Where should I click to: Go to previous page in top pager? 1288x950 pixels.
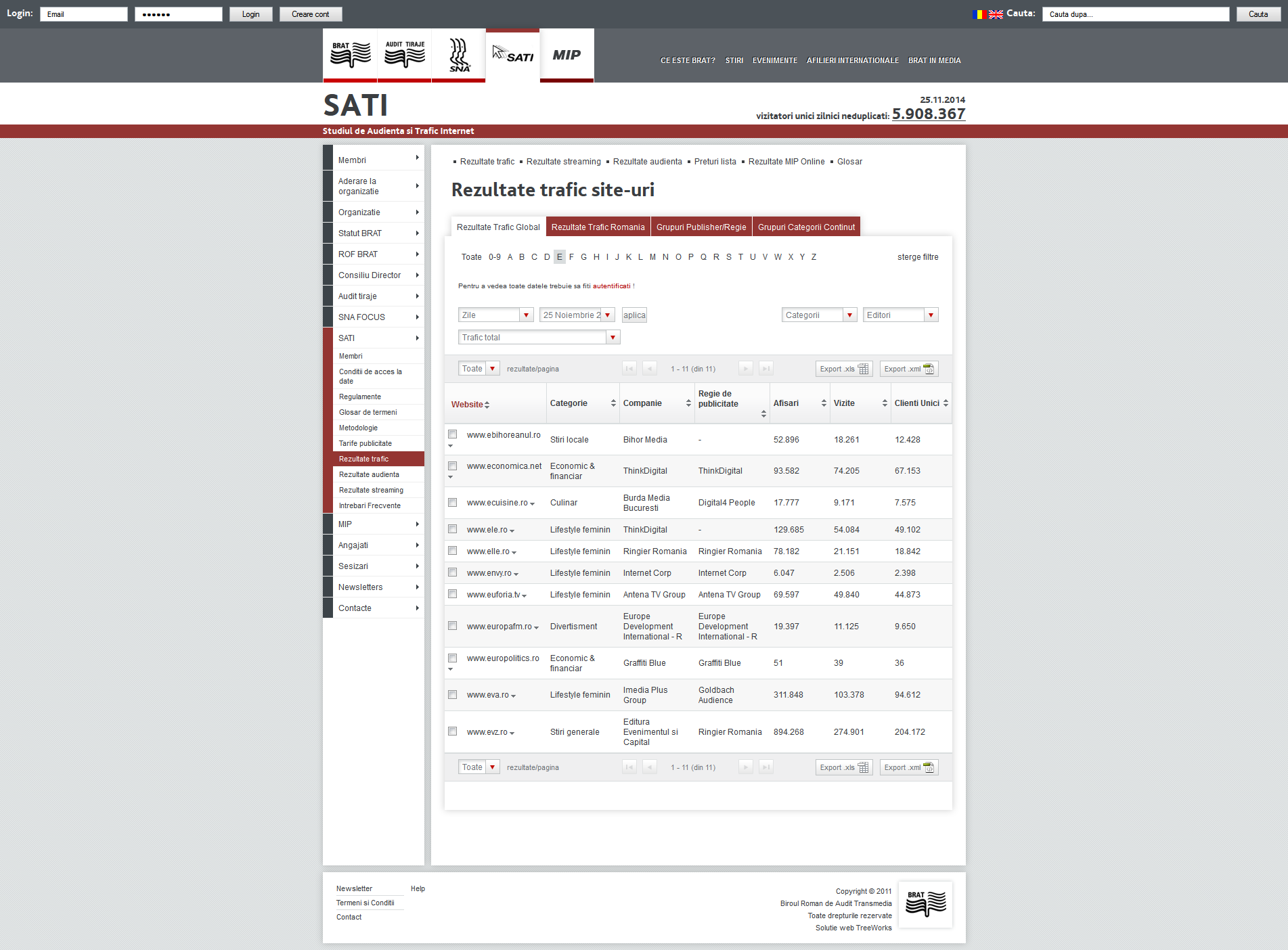[x=650, y=369]
